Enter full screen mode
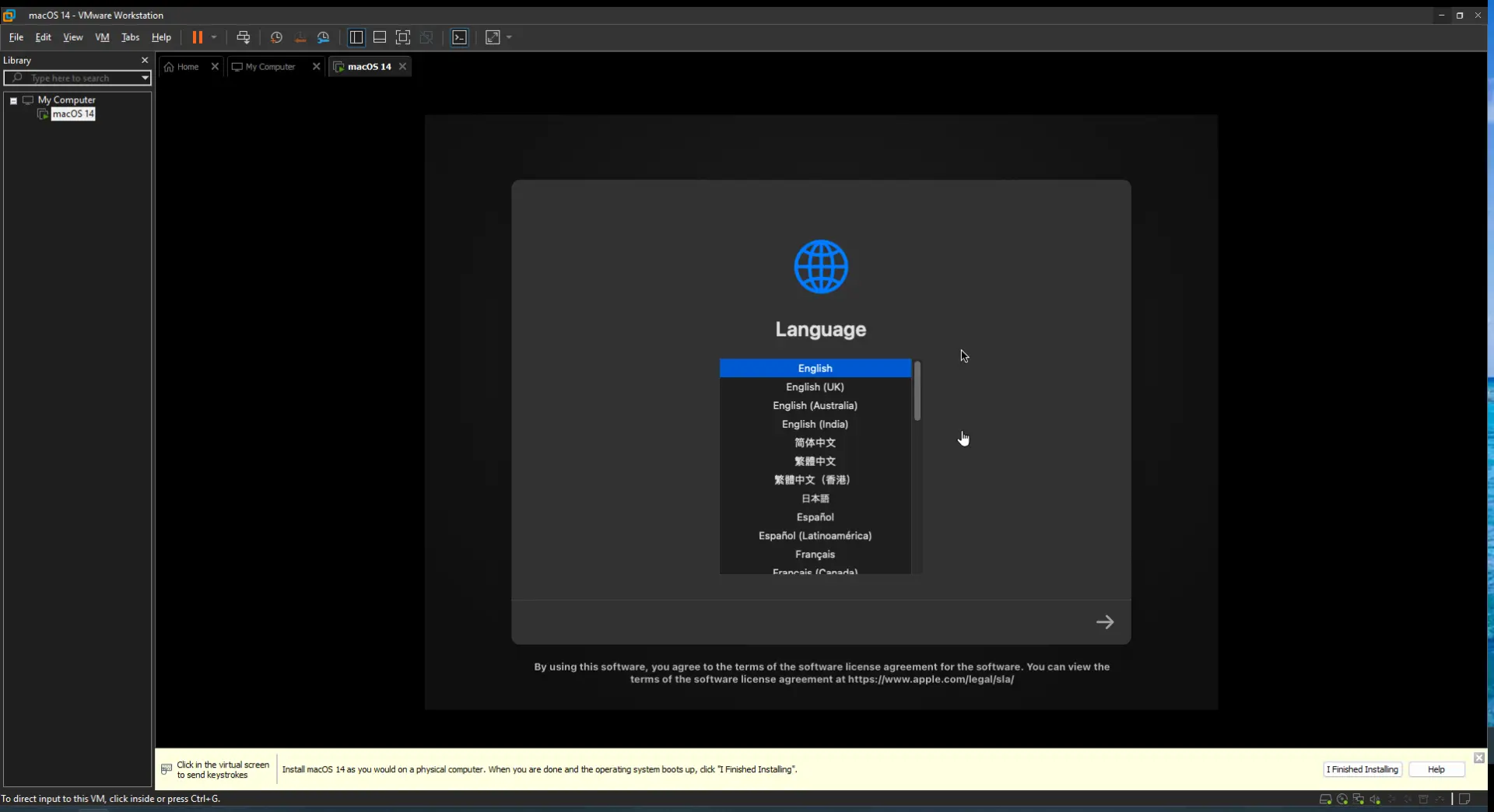1494x812 pixels. [x=403, y=37]
